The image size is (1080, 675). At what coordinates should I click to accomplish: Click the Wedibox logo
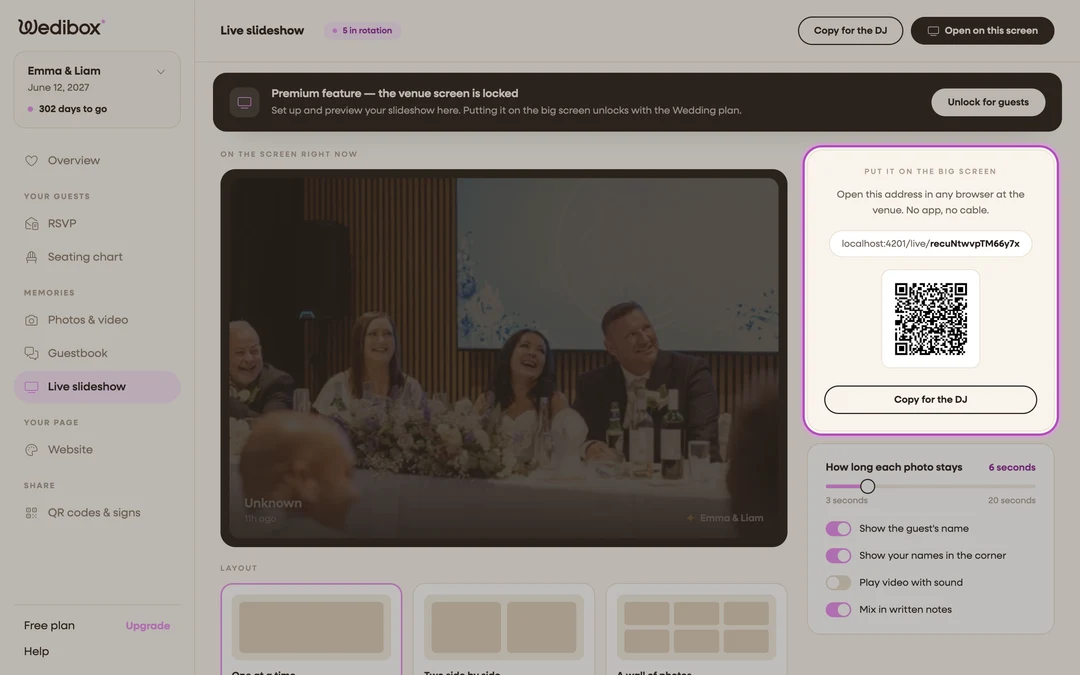[61, 27]
